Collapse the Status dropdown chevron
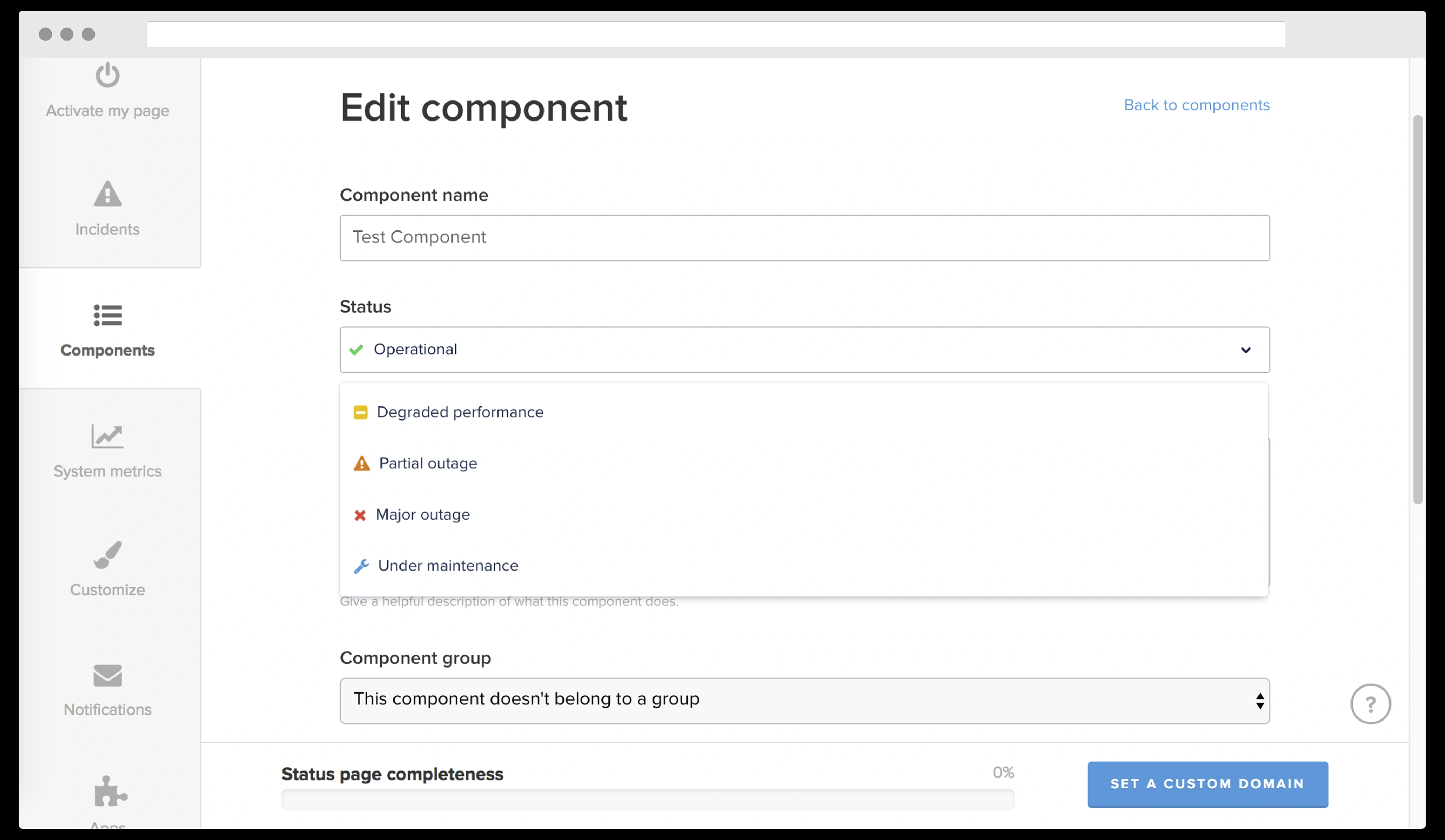This screenshot has width=1445, height=840. pyautogui.click(x=1245, y=350)
